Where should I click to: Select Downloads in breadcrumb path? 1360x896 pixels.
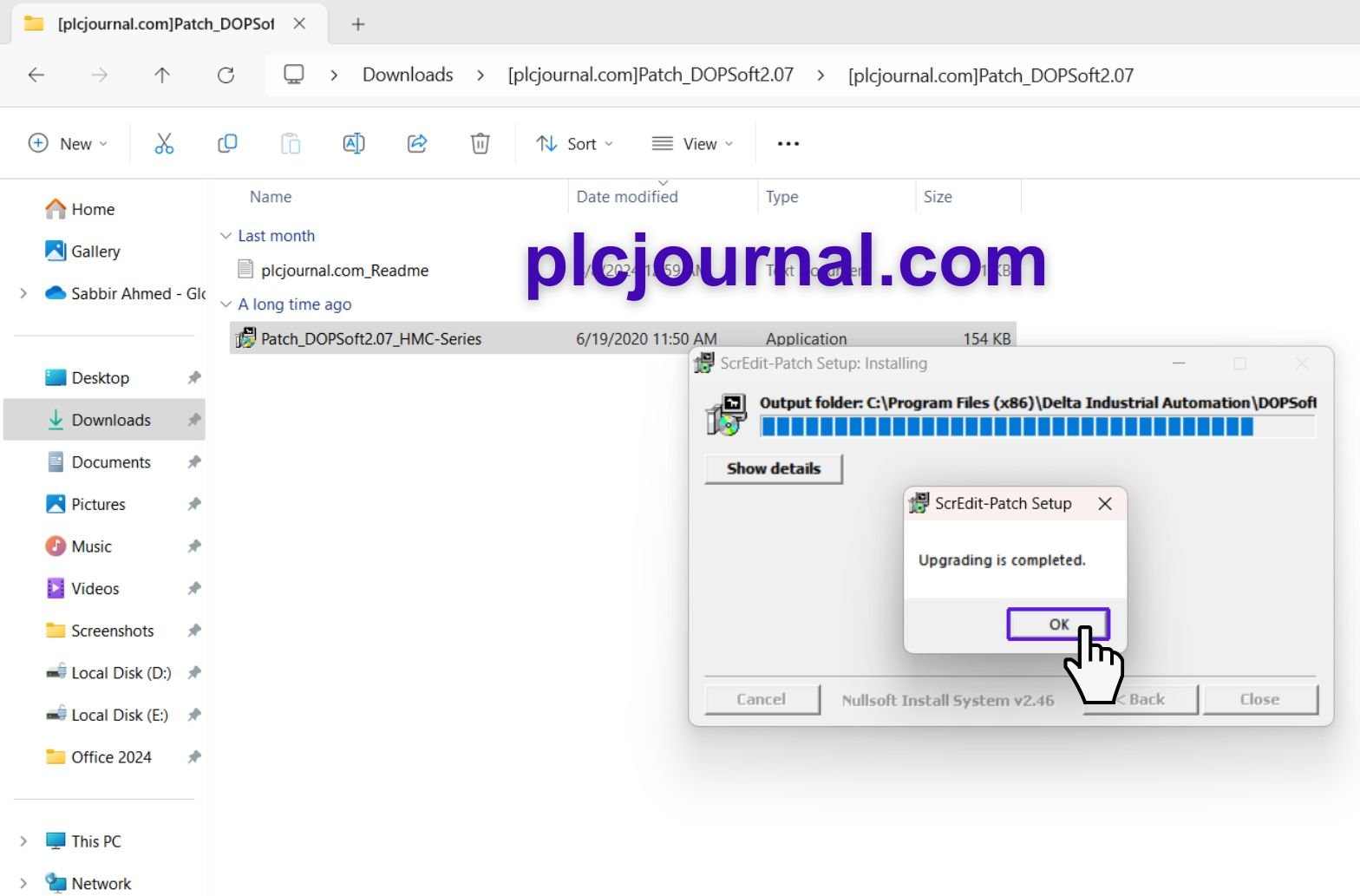pos(408,75)
